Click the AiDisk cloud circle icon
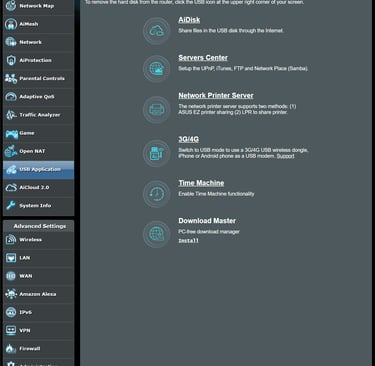This screenshot has width=375, height=366. 156,31
